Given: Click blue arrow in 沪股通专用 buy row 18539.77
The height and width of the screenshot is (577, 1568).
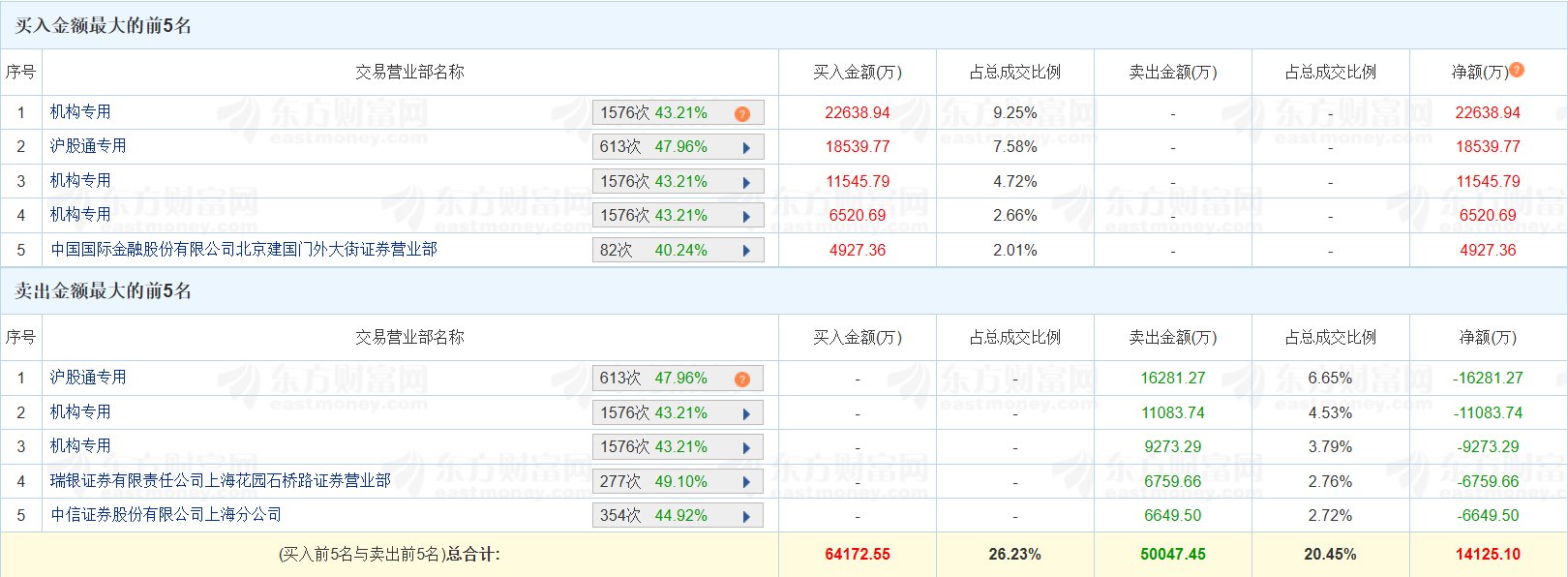Looking at the screenshot, I should (746, 148).
